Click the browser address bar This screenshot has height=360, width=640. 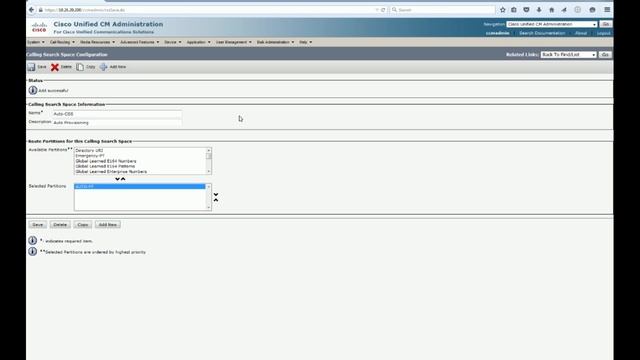click(x=208, y=10)
